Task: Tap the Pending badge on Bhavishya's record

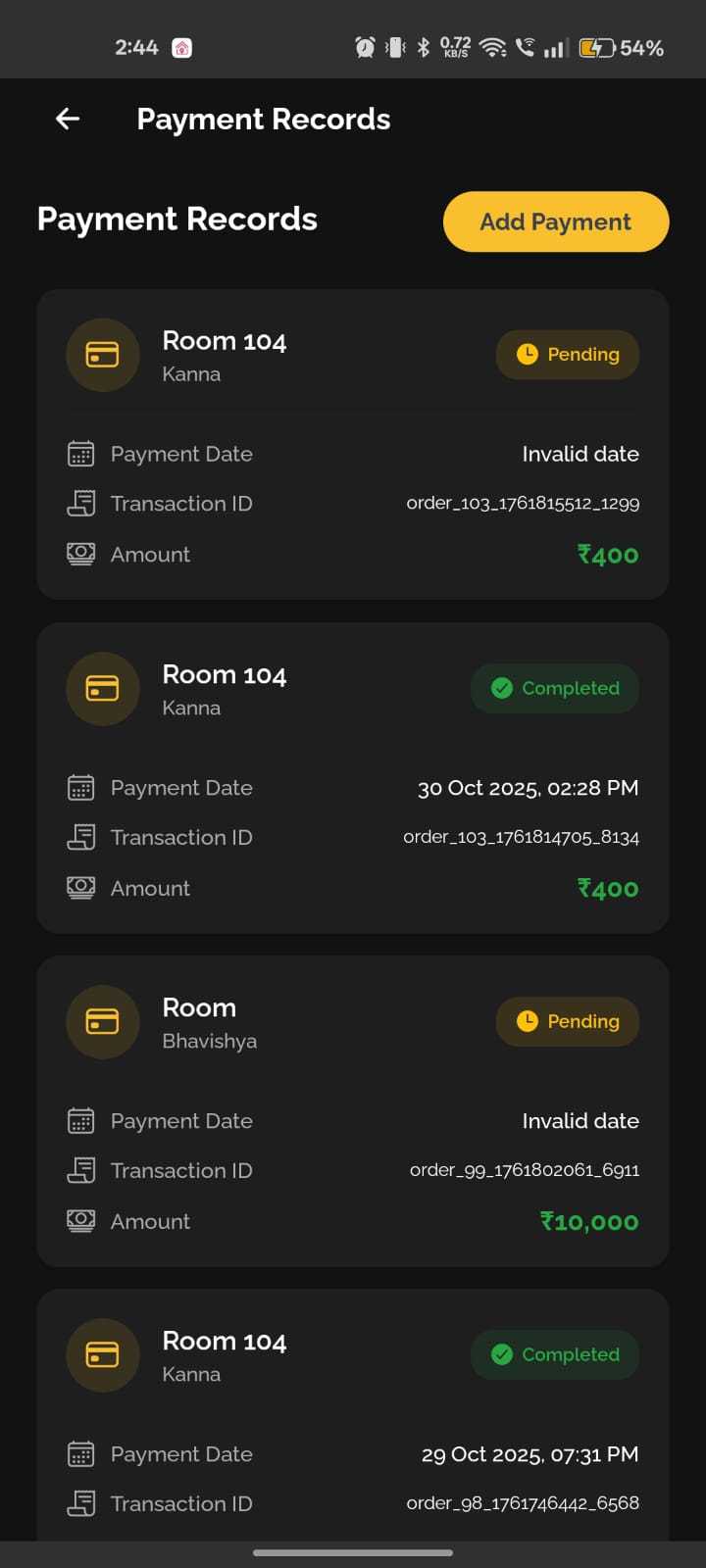Action: [568, 1021]
